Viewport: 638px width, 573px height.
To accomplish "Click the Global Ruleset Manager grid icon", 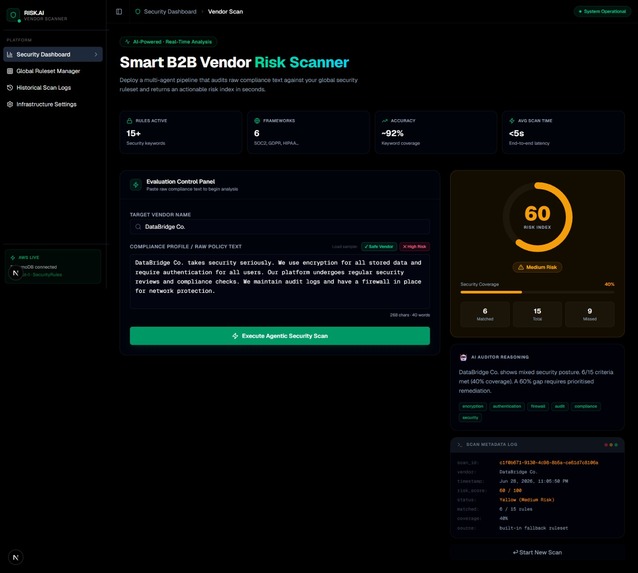I will (10, 71).
